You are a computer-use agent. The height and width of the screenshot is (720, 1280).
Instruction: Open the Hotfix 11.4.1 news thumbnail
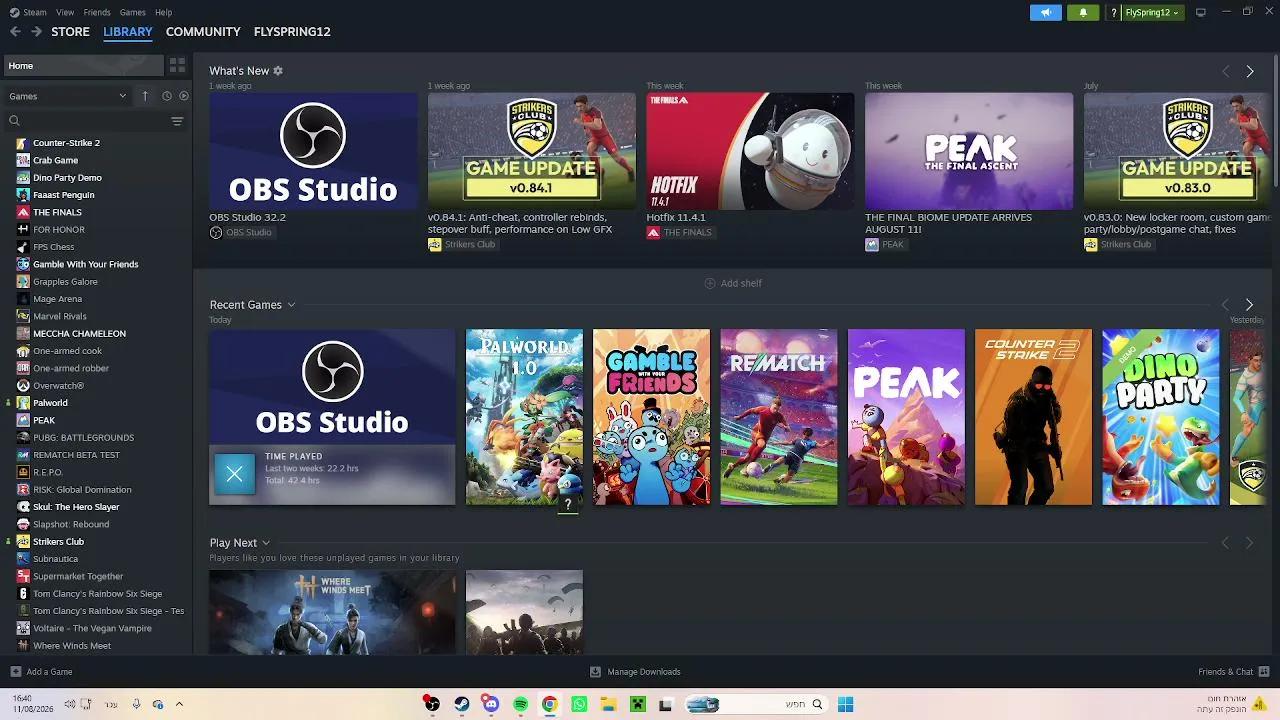[x=750, y=152]
